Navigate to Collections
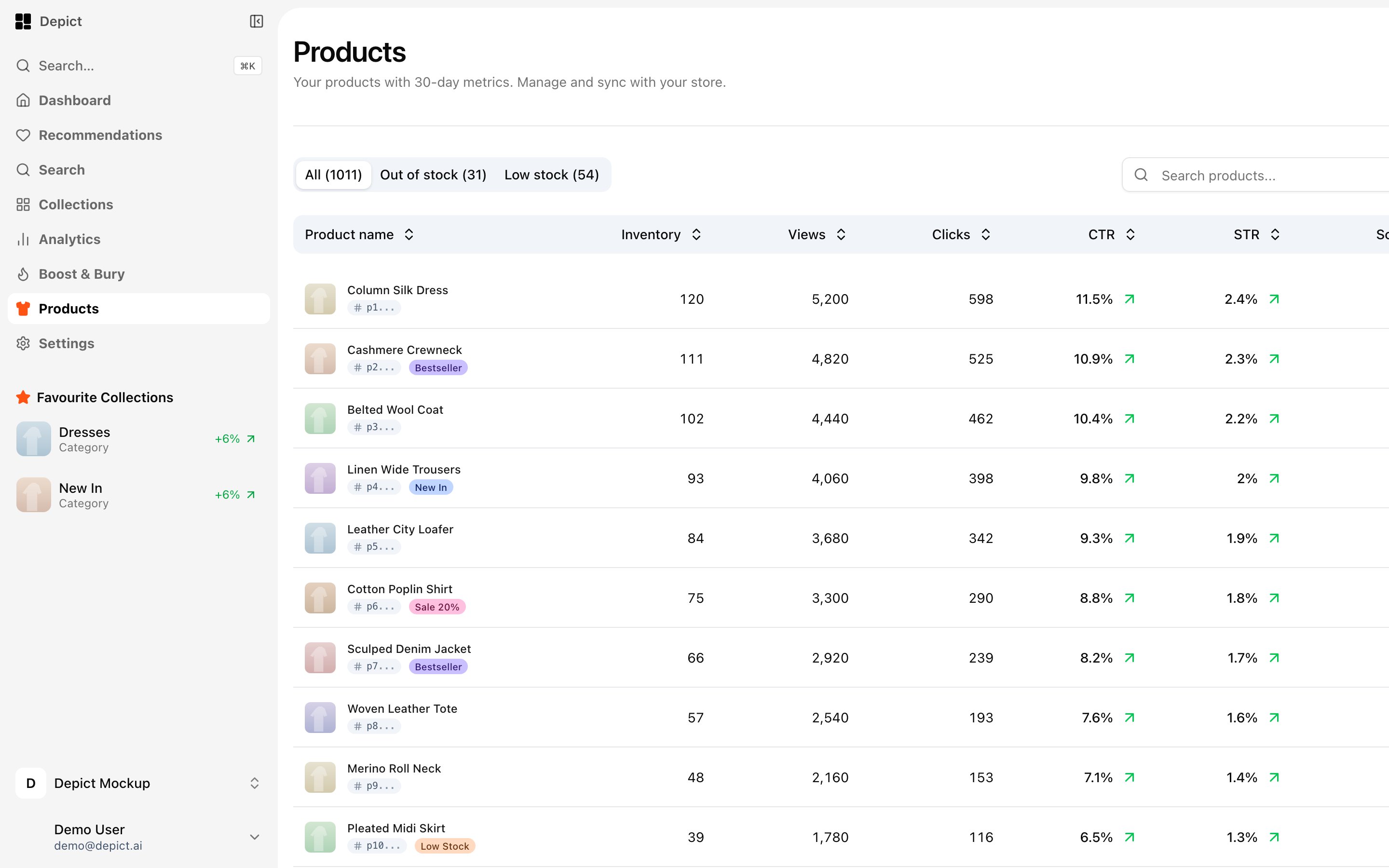 click(139, 204)
